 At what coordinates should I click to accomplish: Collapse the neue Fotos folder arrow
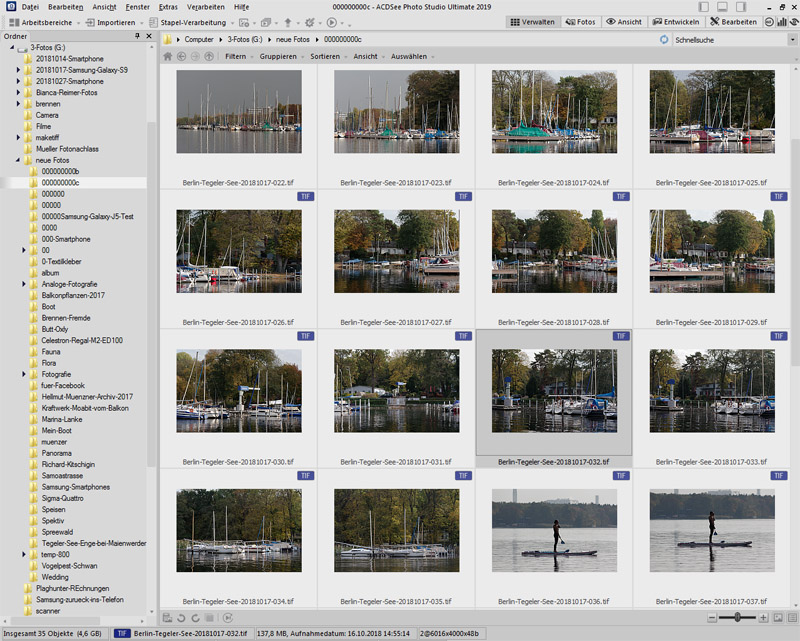(x=18, y=160)
